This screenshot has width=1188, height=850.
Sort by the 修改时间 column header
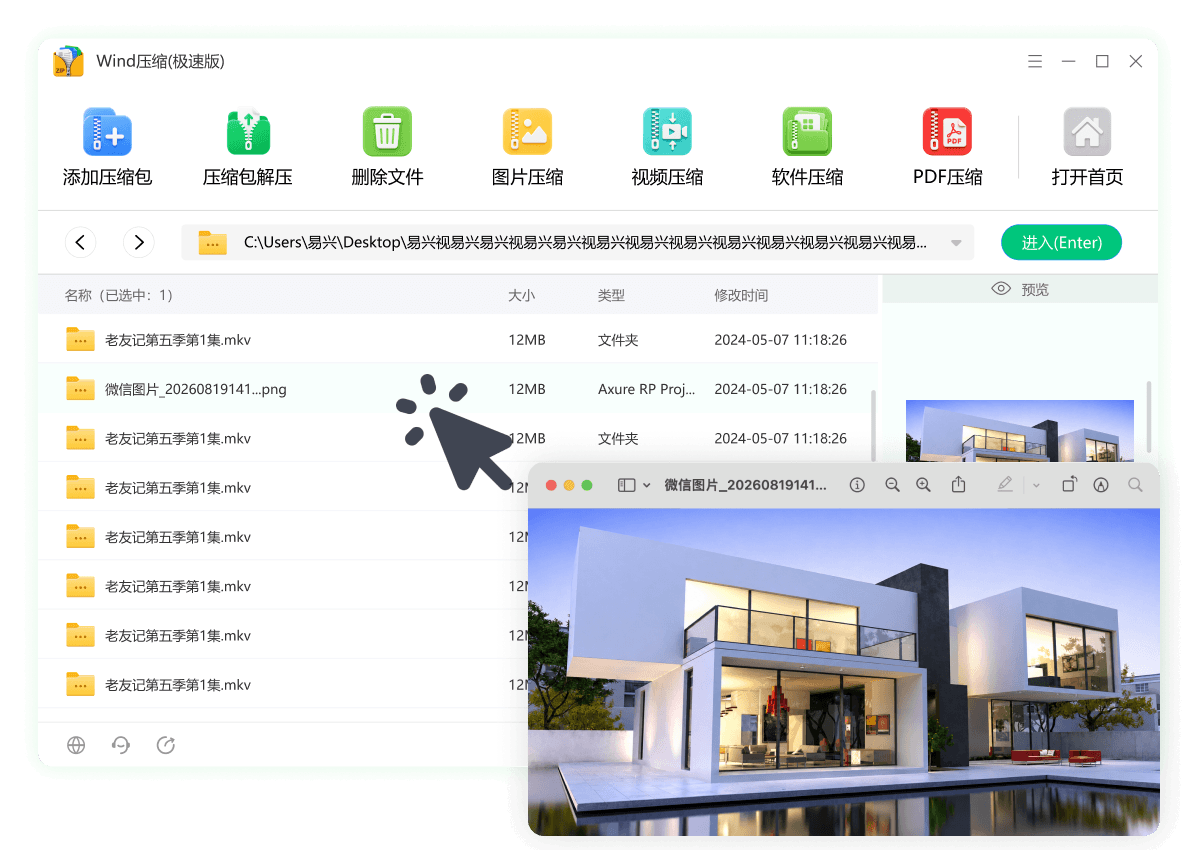tap(741, 295)
